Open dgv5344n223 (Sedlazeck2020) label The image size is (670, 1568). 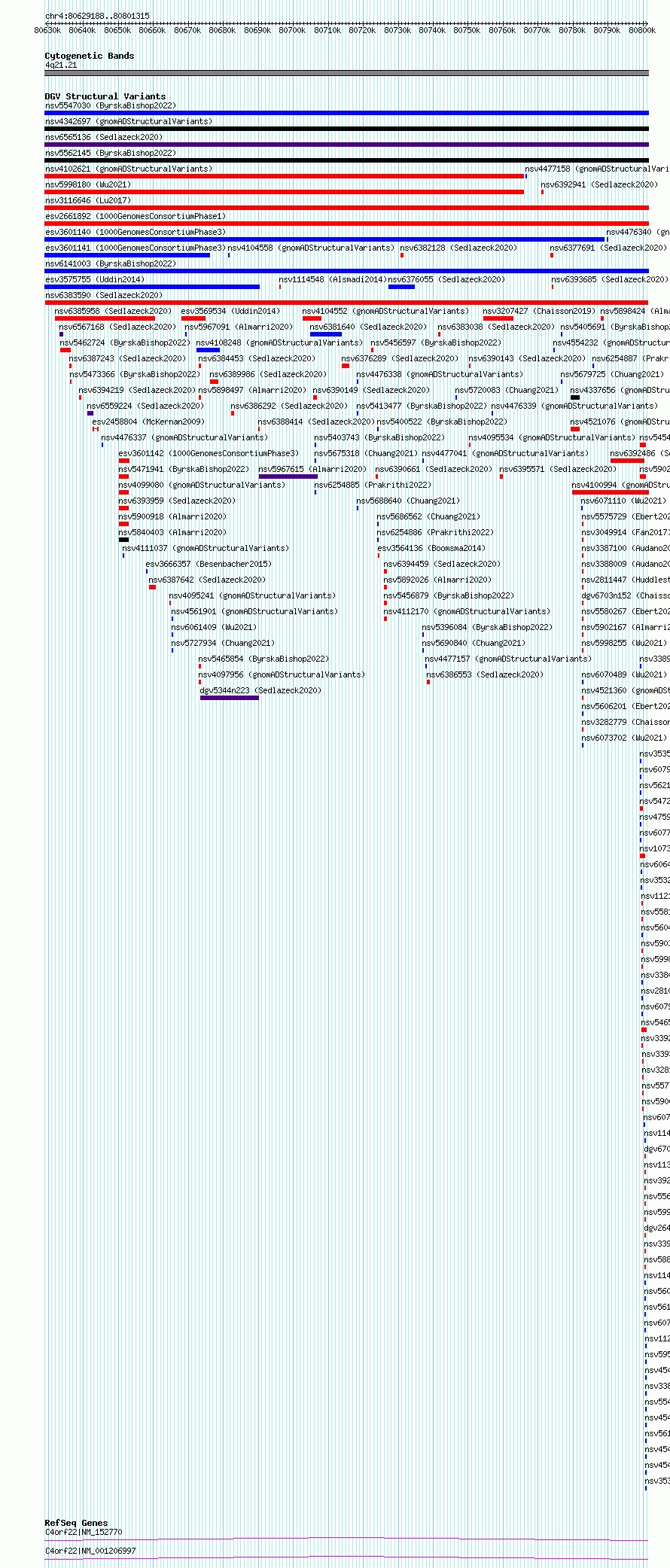point(260,690)
